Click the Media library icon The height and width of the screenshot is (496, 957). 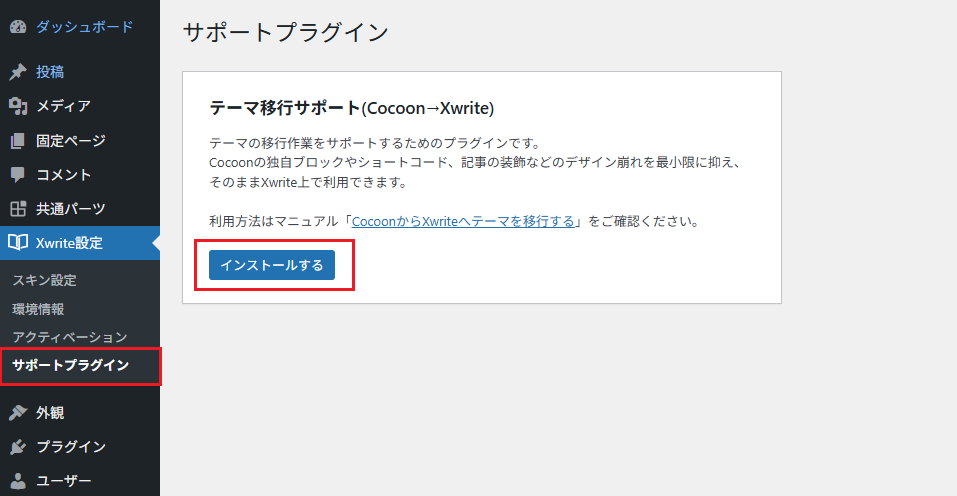[x=17, y=106]
